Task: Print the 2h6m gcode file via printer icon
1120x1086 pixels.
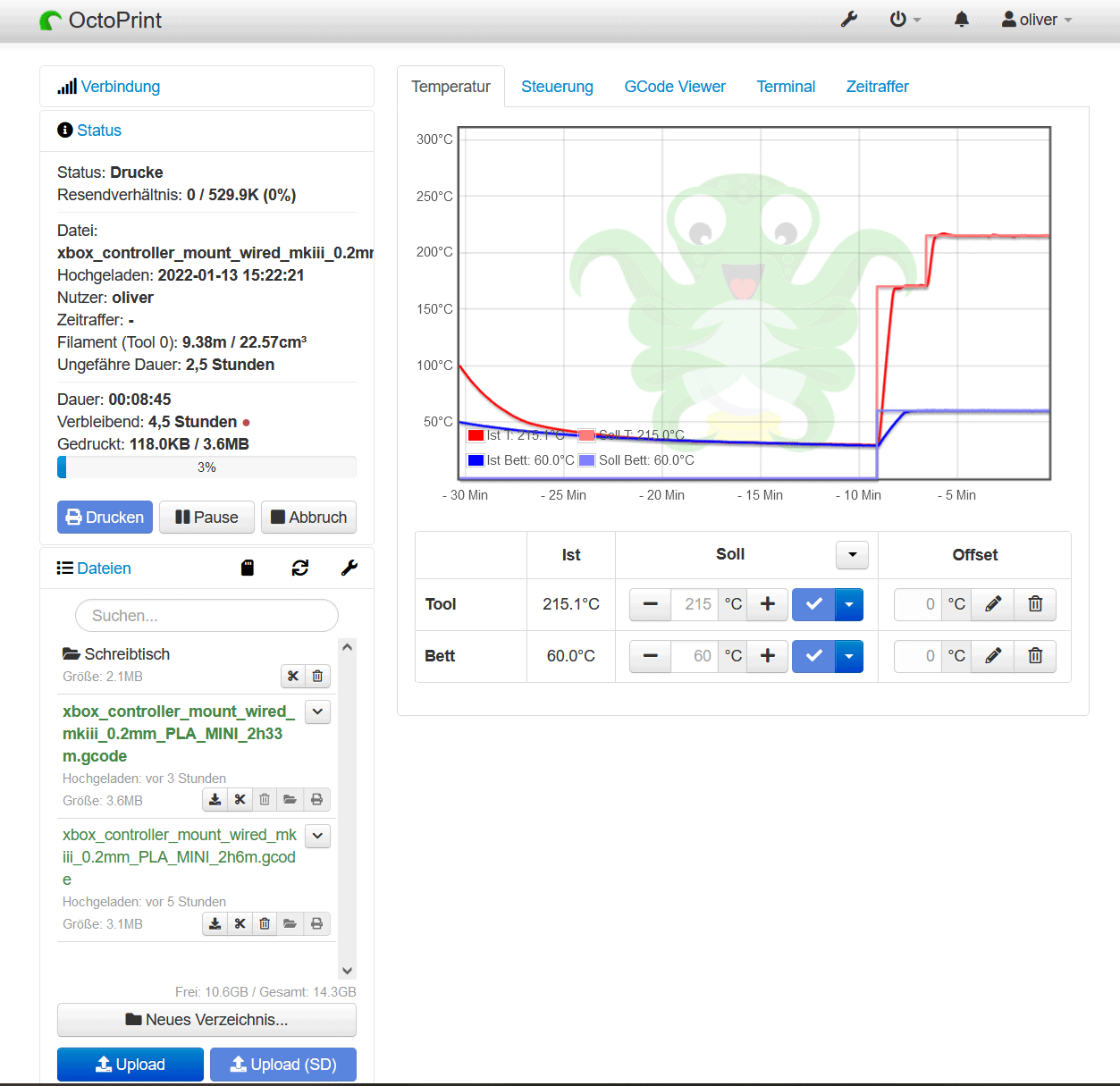Action: click(x=316, y=923)
